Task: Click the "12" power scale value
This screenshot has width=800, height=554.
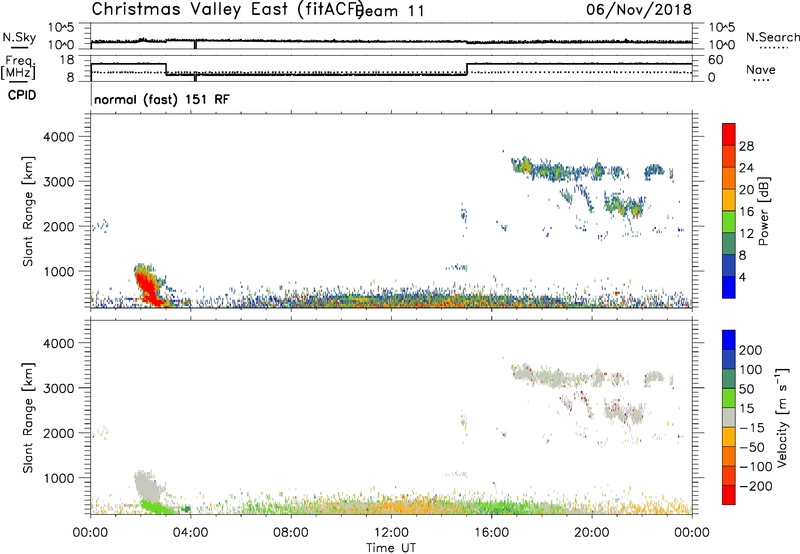Action: pos(746,234)
